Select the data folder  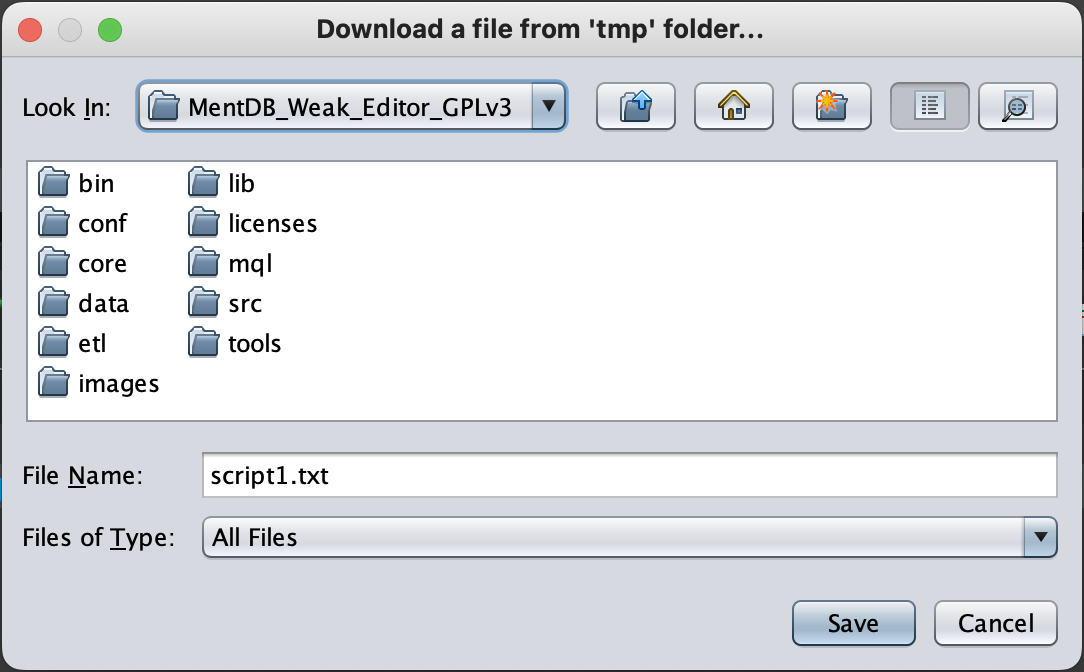pyautogui.click(x=103, y=304)
